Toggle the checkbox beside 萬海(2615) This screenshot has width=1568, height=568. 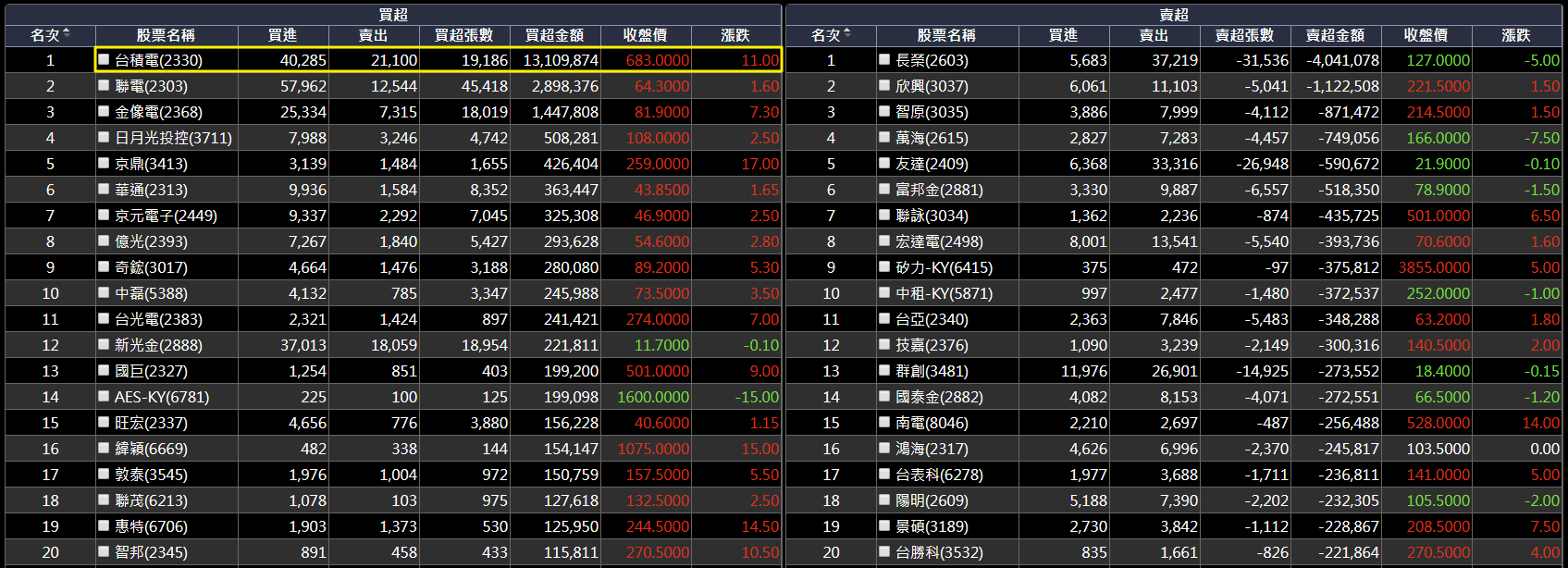click(x=884, y=137)
